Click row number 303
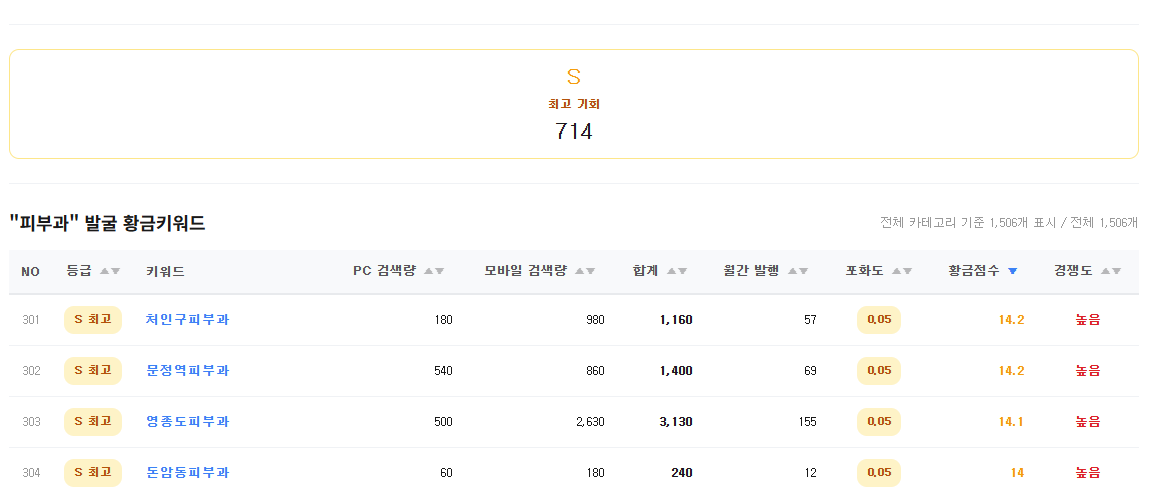Image resolution: width=1159 pixels, height=491 pixels. [31, 421]
